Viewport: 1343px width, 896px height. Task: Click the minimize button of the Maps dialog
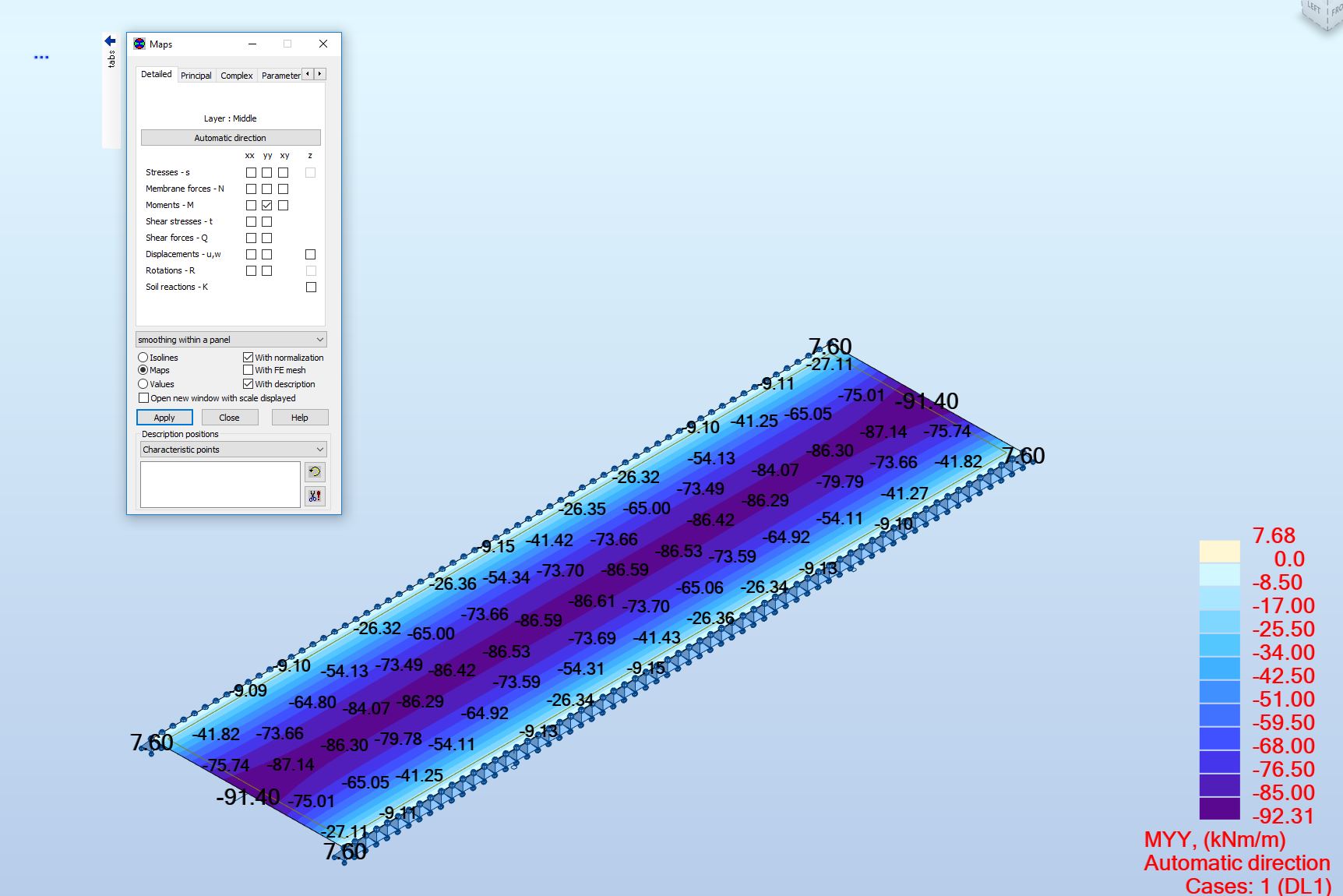coord(251,44)
